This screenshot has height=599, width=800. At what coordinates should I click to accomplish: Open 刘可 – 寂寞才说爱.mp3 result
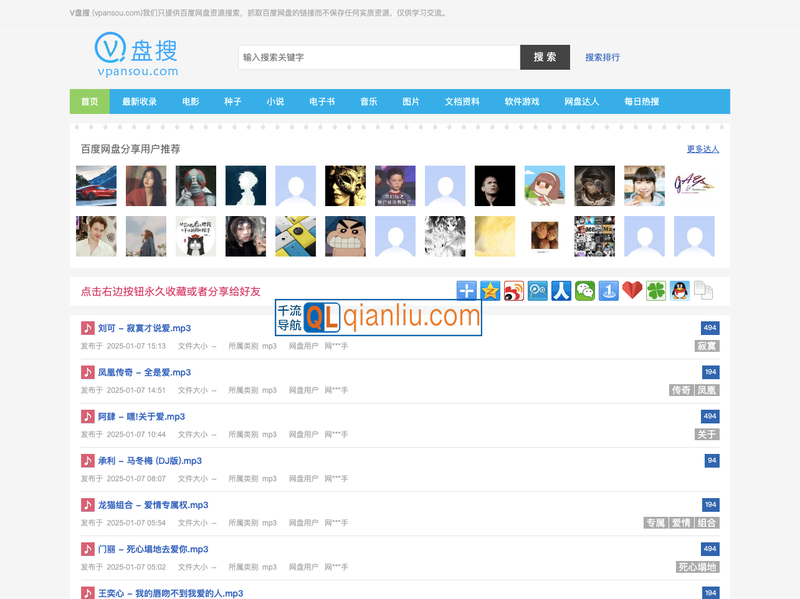click(144, 328)
